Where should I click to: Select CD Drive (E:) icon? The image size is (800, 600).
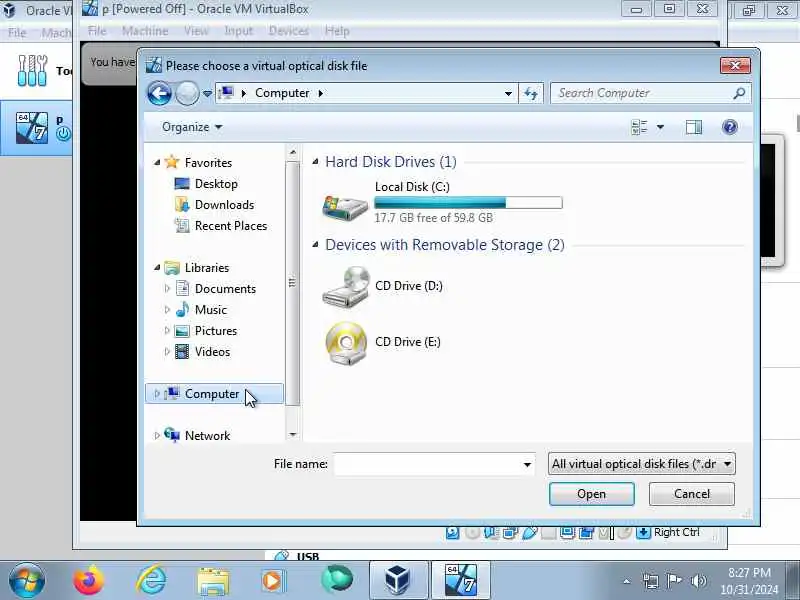click(346, 343)
